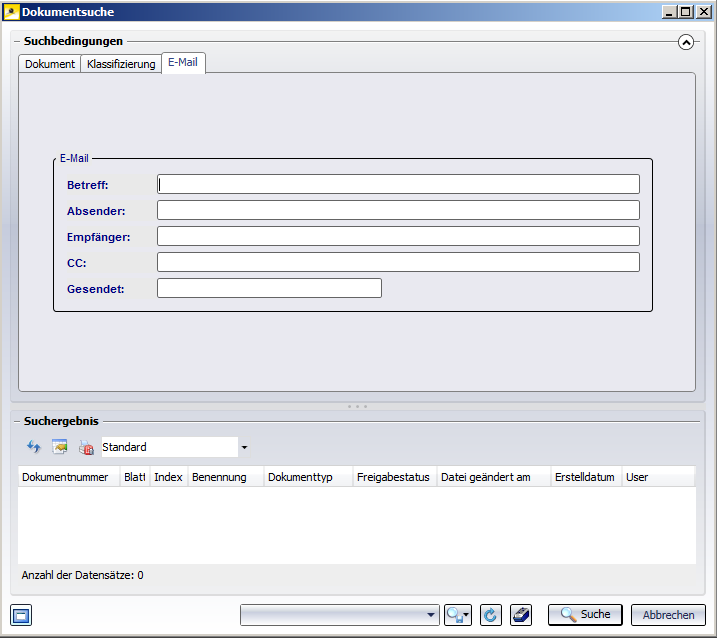Click the eraser clear fields icon

[x=521, y=615]
